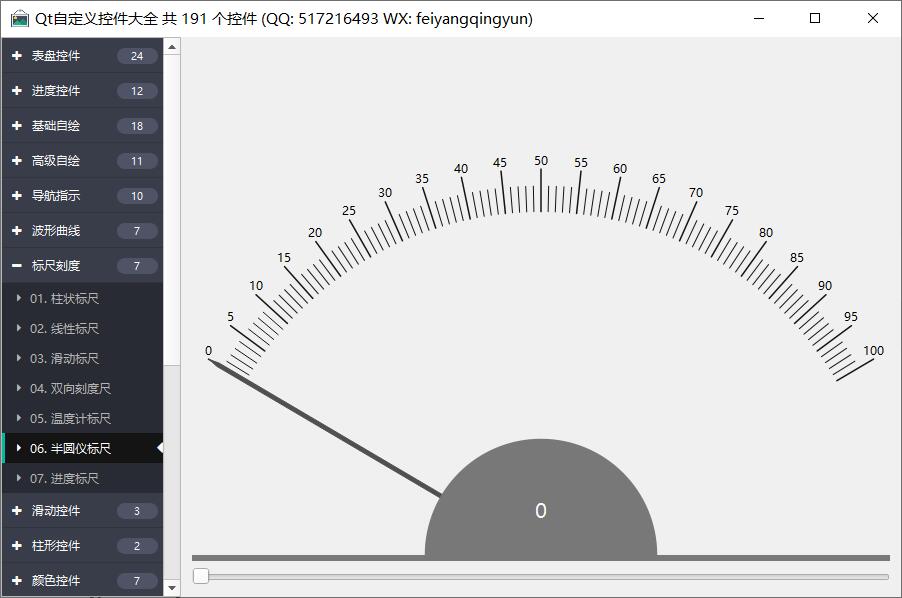The height and width of the screenshot is (598, 902).
Task: Expand the 颜色控件 category
Action: (x=17, y=581)
